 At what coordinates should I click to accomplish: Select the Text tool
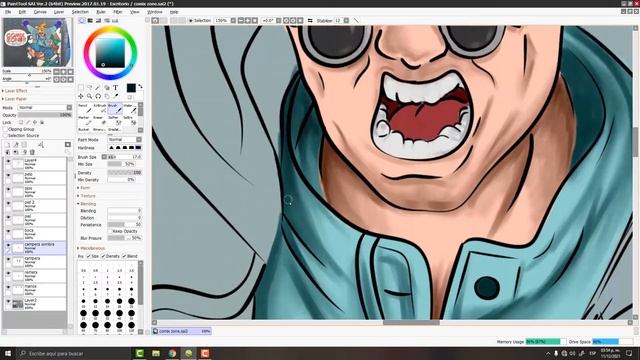[x=116, y=87]
